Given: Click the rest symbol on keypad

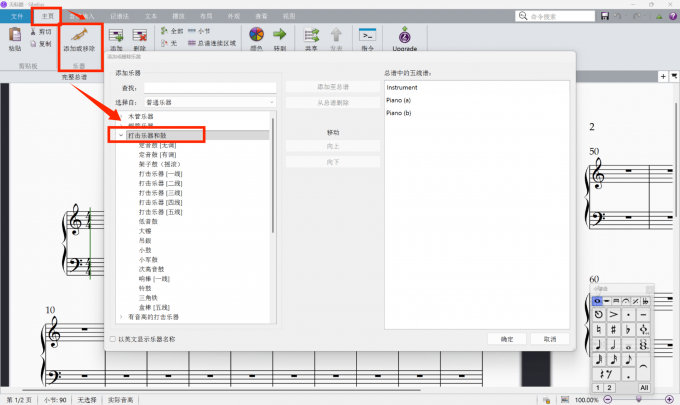Looking at the screenshot, I should [x=606, y=374].
